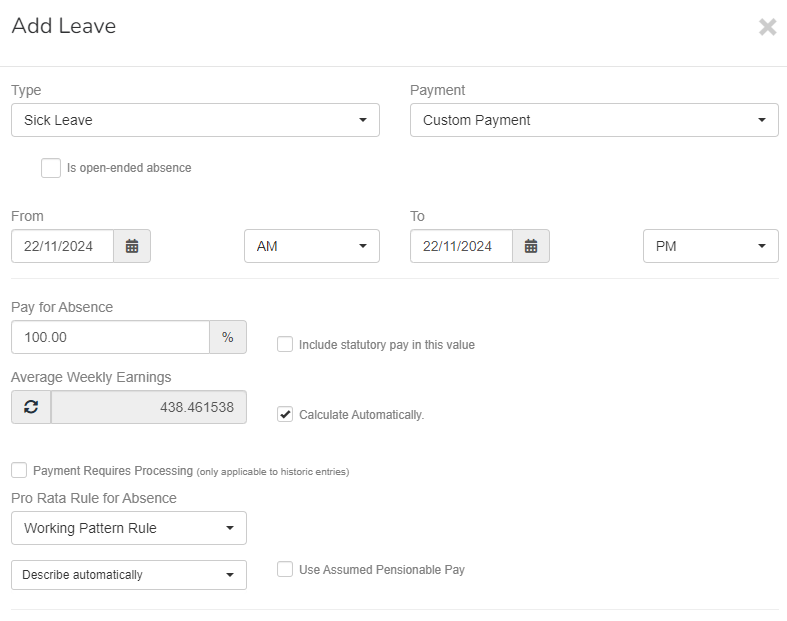Viewport: 787px width, 621px height.
Task: Click the From date input field
Action: pos(62,246)
